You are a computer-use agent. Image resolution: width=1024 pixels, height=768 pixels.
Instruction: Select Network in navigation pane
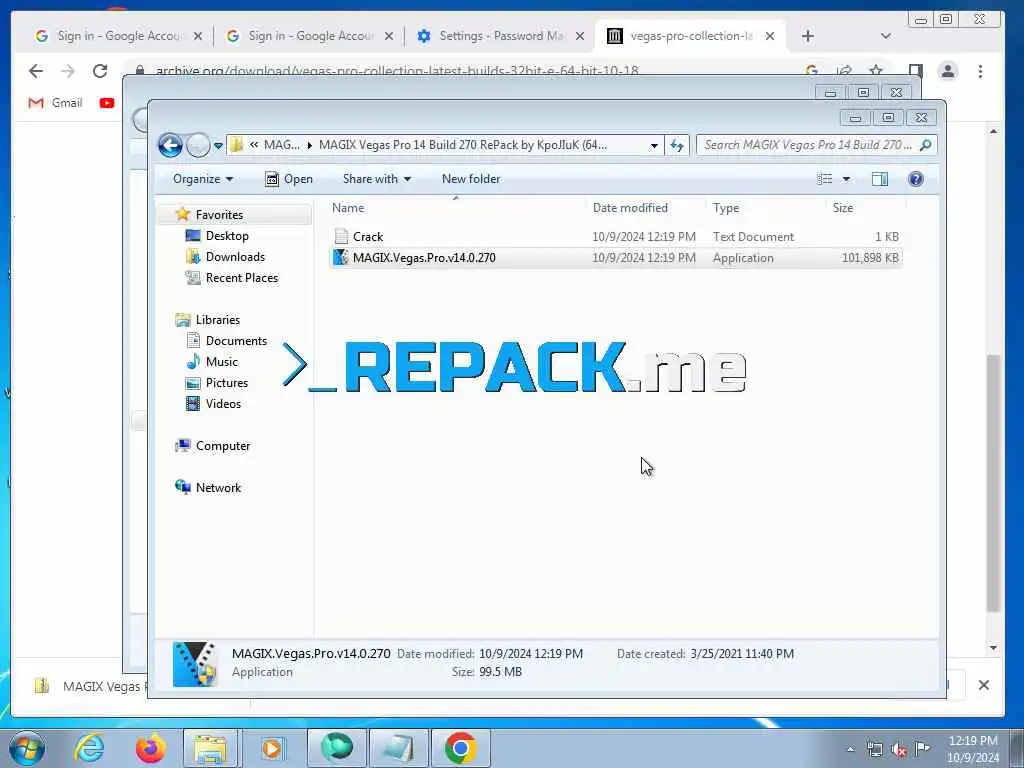218,487
